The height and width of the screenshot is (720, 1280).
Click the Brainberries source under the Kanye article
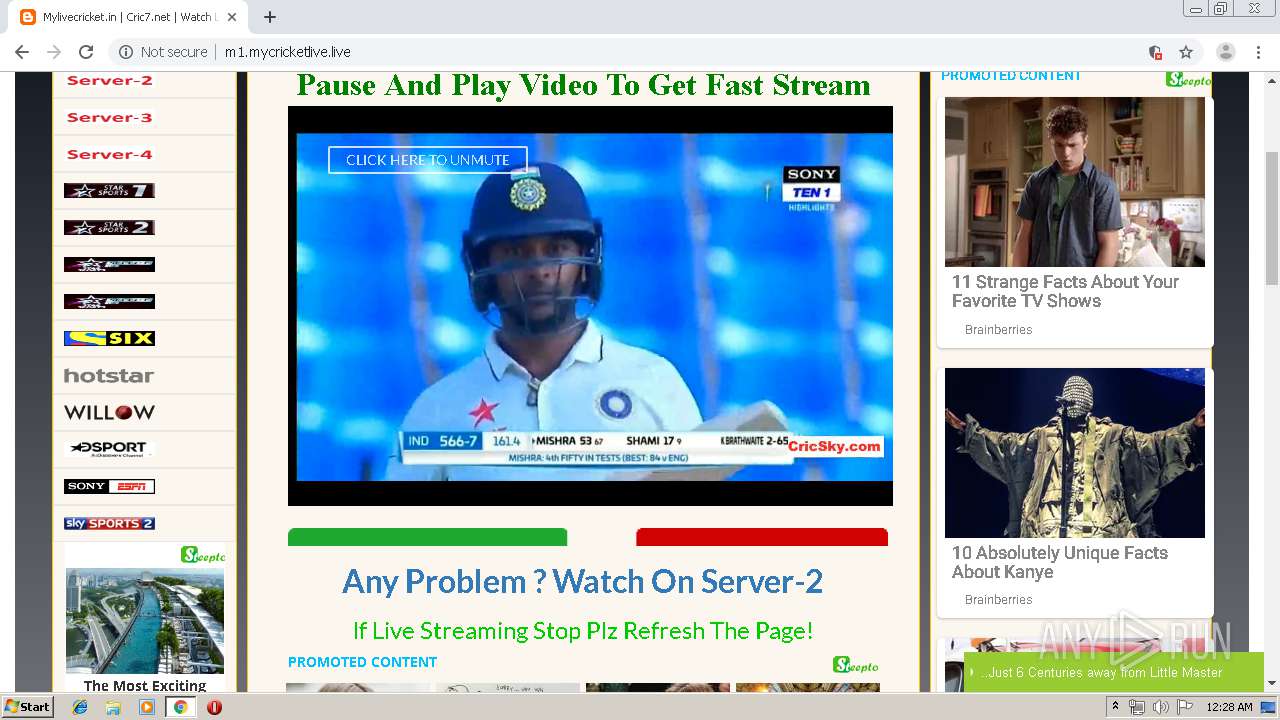[998, 600]
